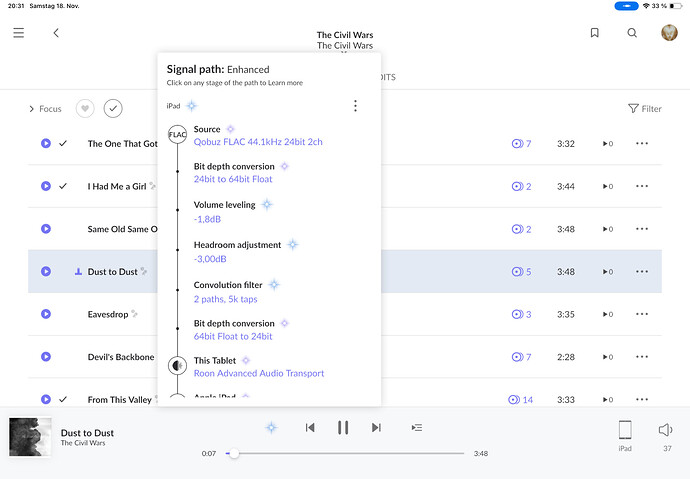
Task: Show 3 versions of Eavesdrop
Action: coord(521,314)
